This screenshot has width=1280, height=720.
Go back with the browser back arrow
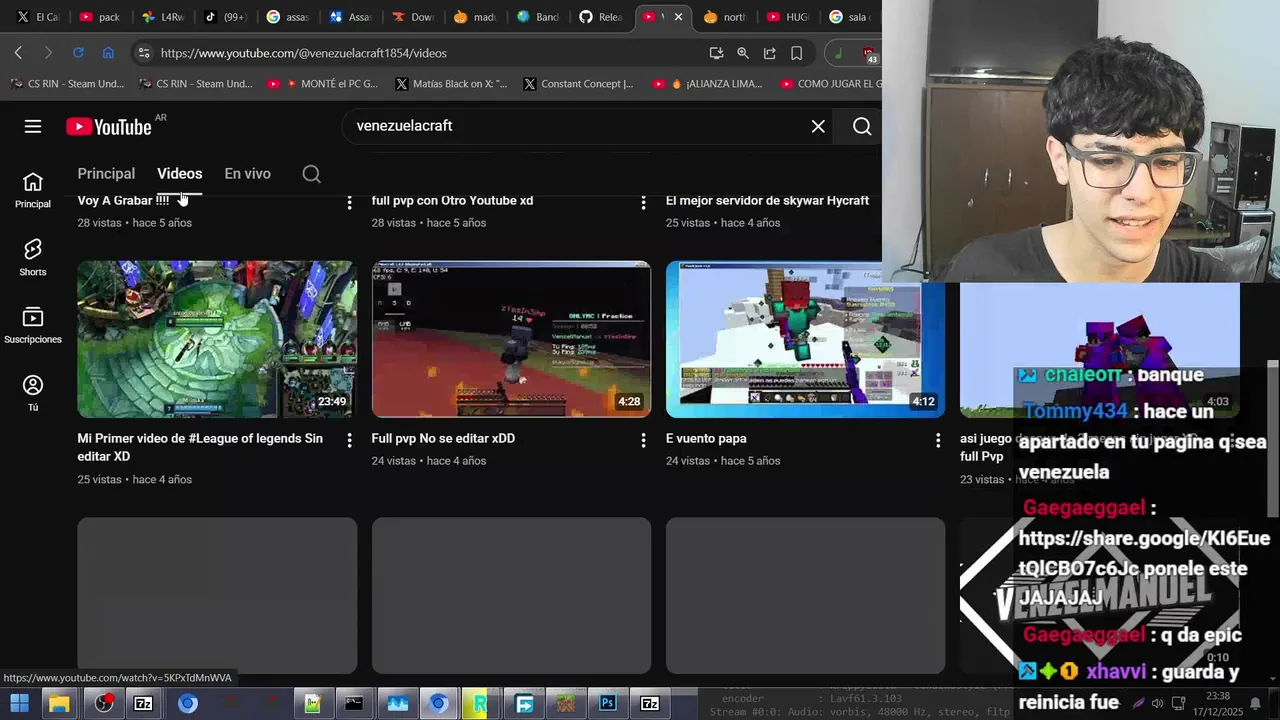(18, 53)
